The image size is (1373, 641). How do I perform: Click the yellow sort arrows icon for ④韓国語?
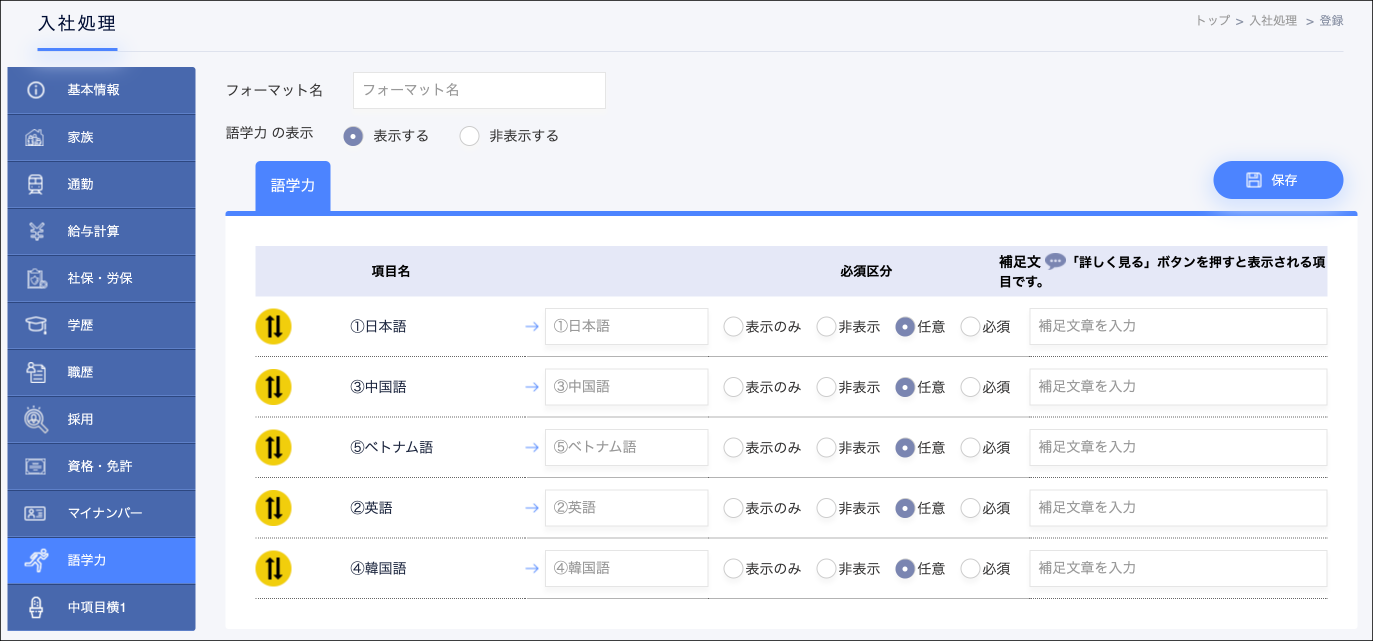pyautogui.click(x=273, y=568)
